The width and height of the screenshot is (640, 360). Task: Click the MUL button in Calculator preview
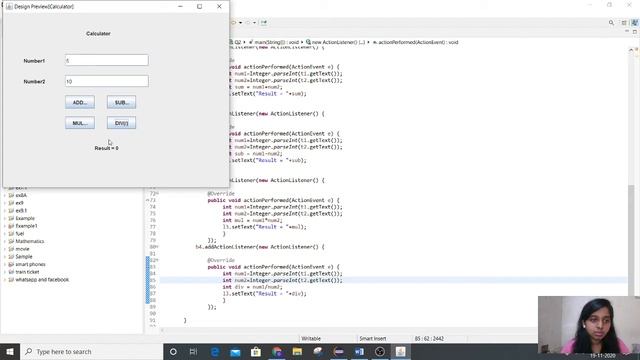coord(80,123)
